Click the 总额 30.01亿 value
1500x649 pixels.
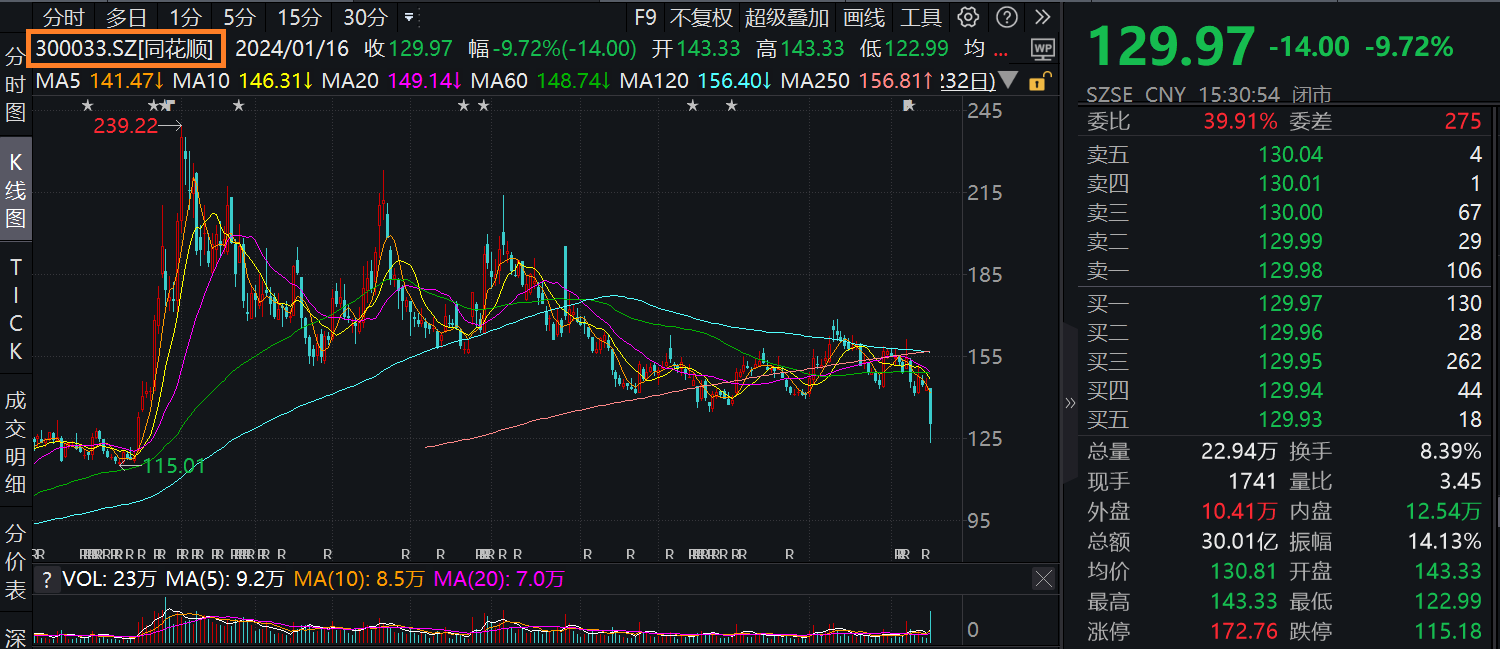1239,541
